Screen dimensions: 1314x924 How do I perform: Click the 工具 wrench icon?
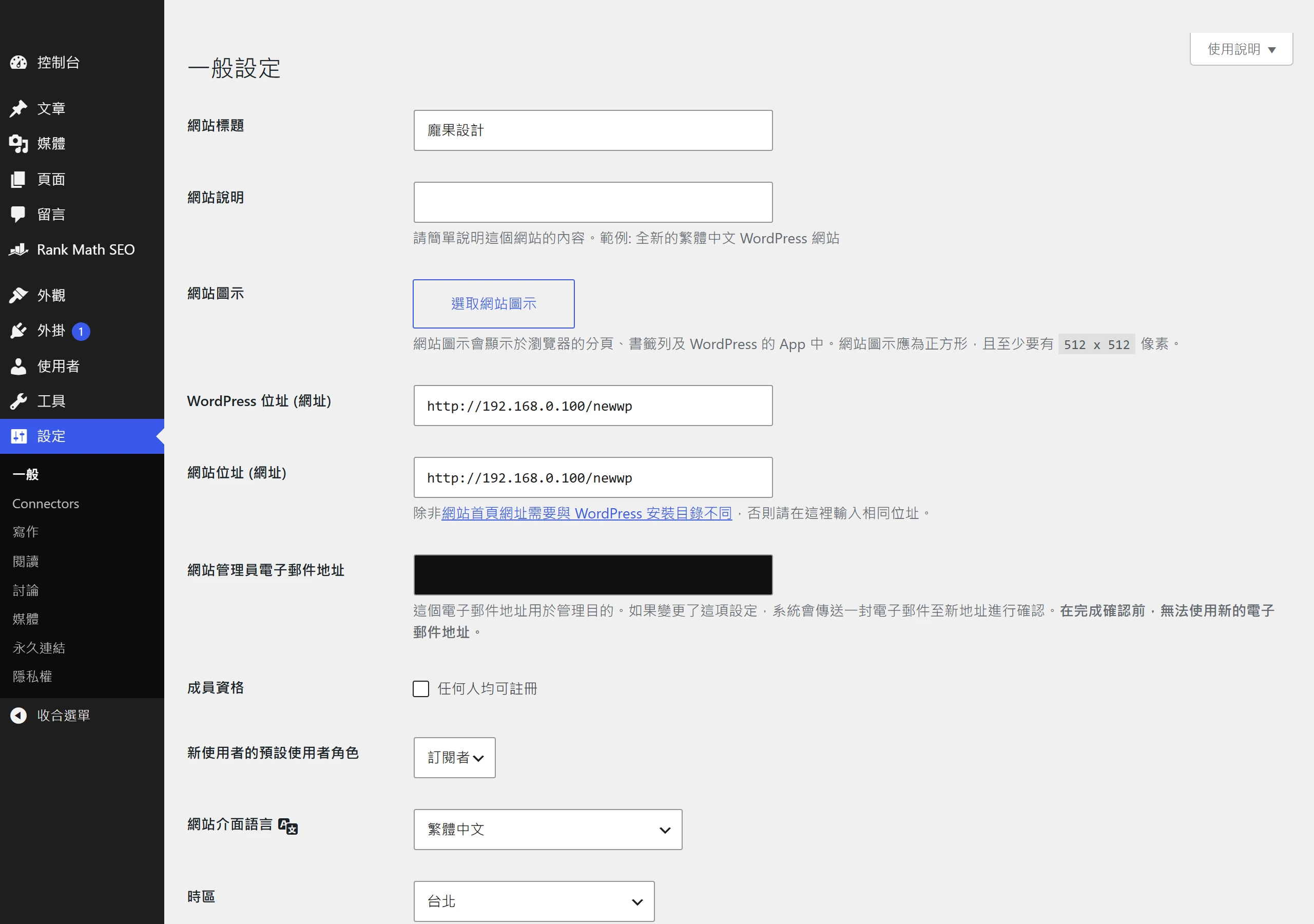(18, 401)
